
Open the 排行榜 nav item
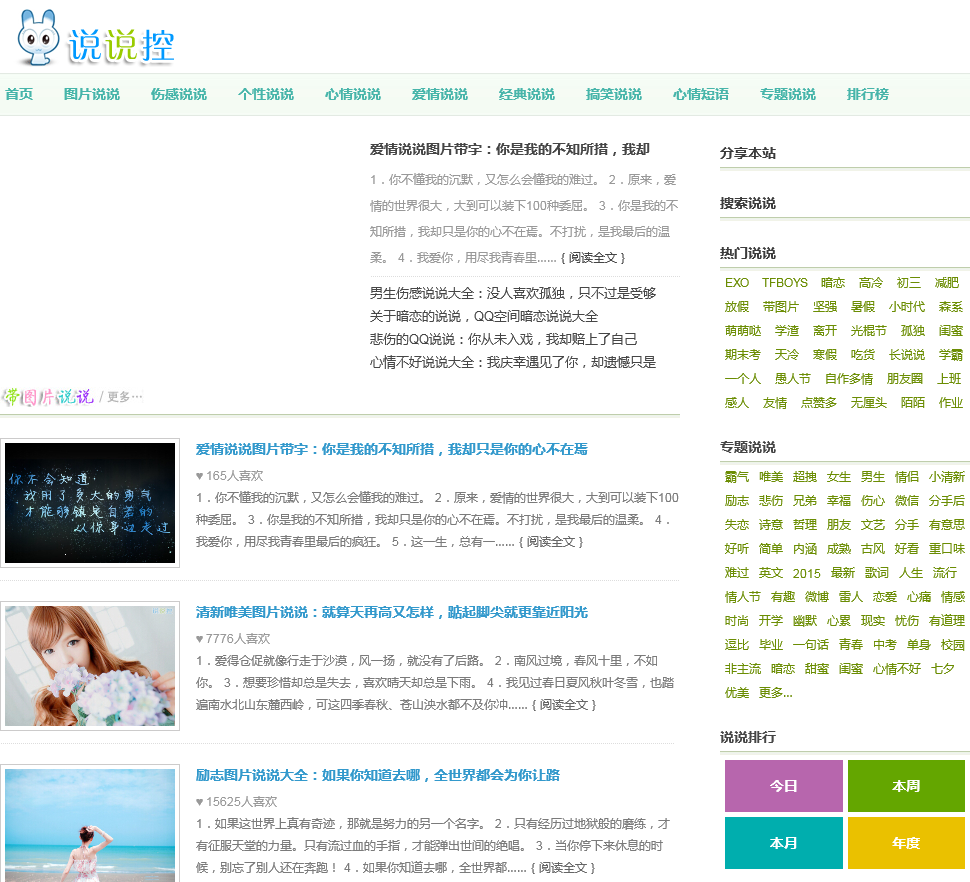pyautogui.click(x=868, y=94)
